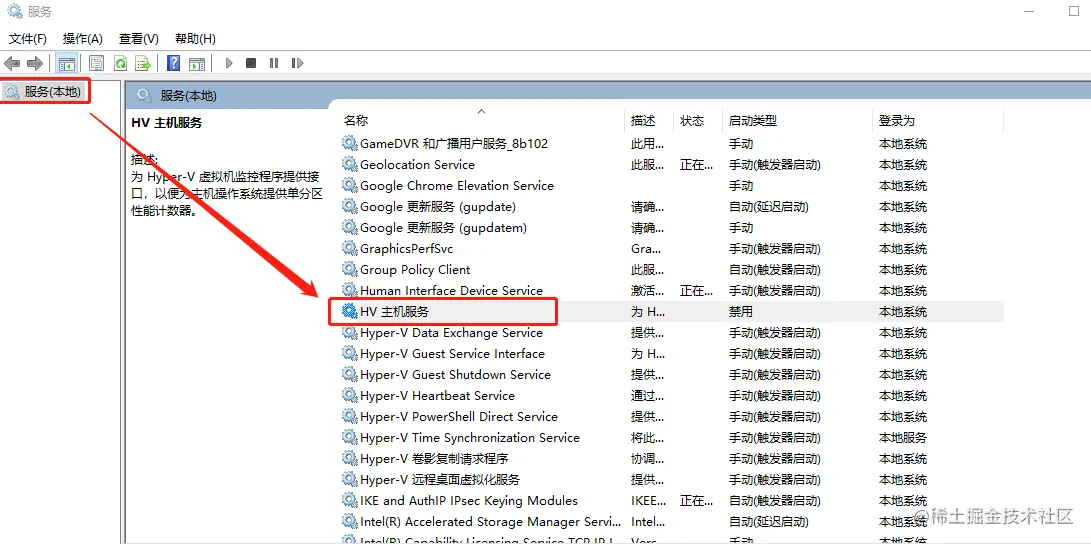
Task: Click gear icon of Google Chrome Elevation Service
Action: [349, 186]
